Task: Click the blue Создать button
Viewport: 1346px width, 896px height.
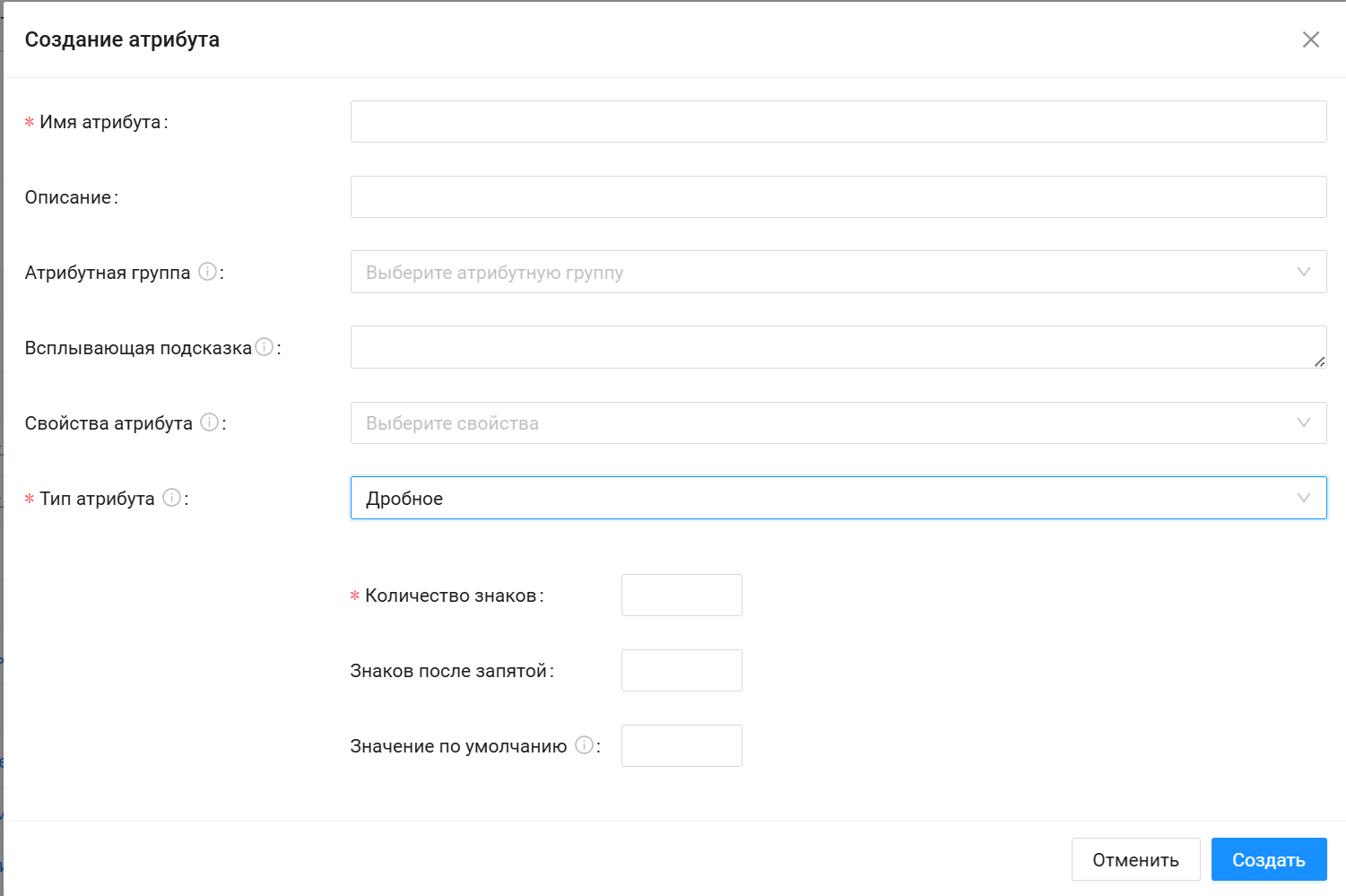Action: (1268, 859)
